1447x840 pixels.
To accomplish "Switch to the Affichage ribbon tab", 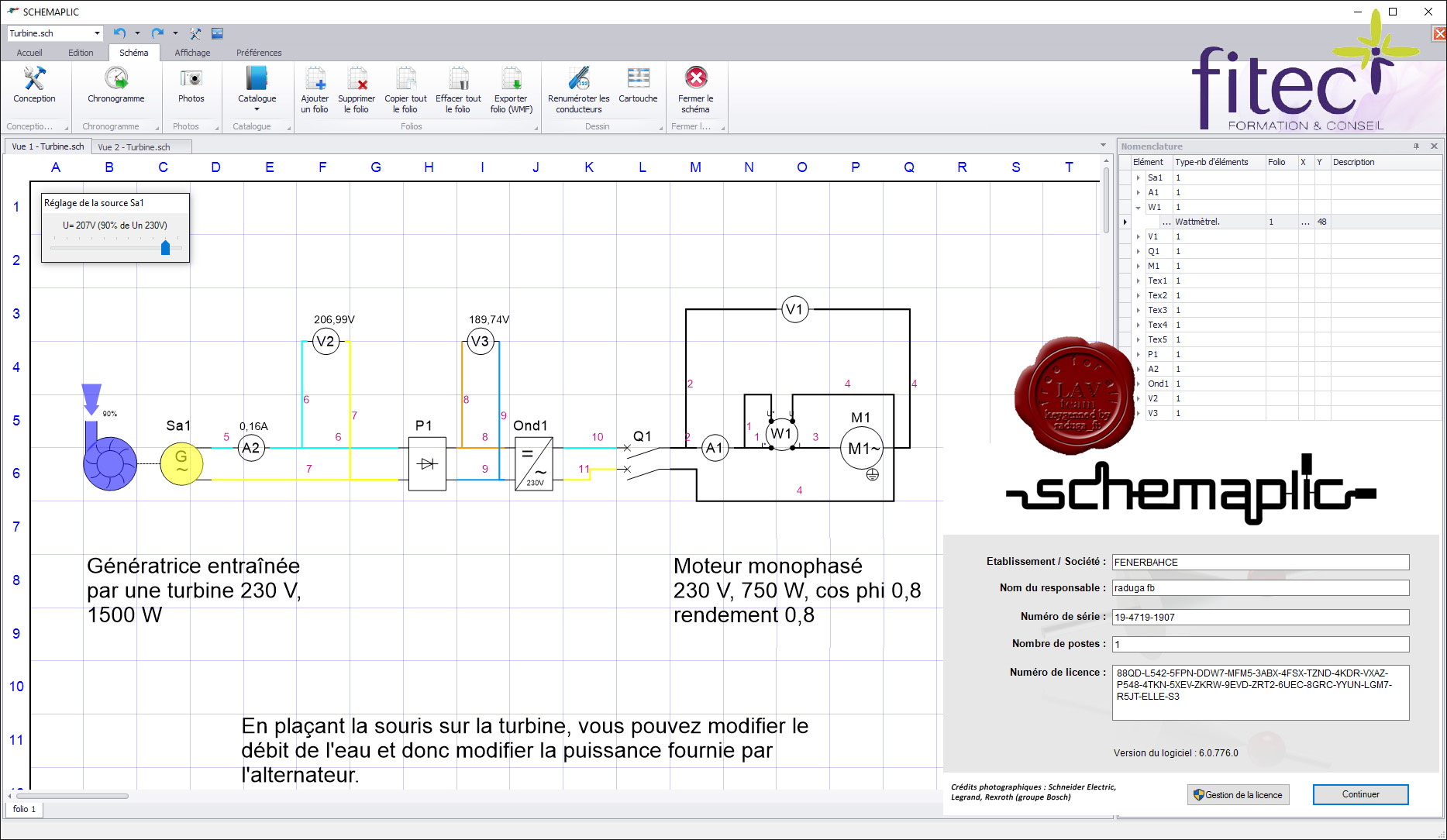I will [192, 53].
